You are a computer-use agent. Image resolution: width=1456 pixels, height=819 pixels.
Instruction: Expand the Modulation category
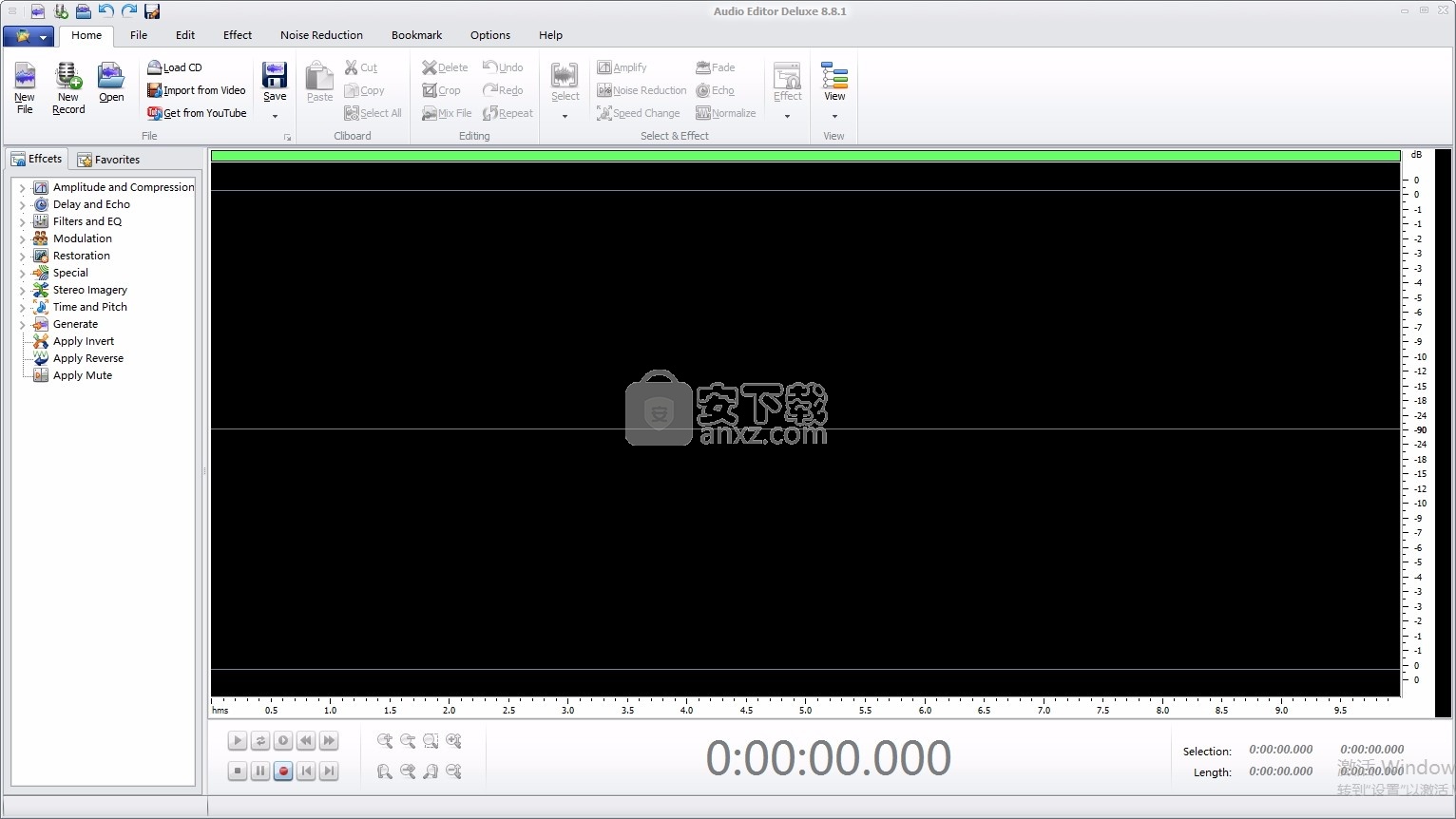[x=23, y=239]
